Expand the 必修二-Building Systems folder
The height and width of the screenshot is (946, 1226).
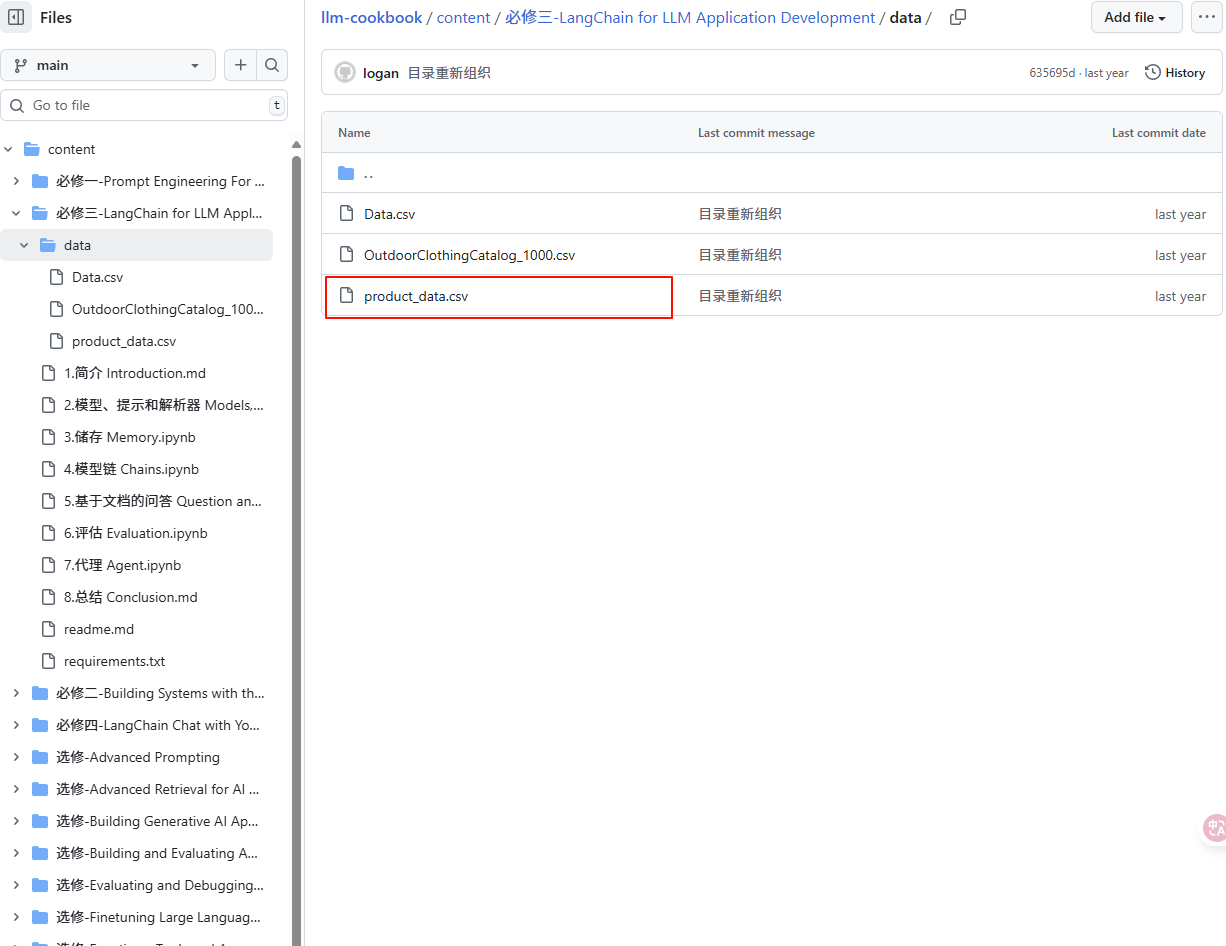15,693
